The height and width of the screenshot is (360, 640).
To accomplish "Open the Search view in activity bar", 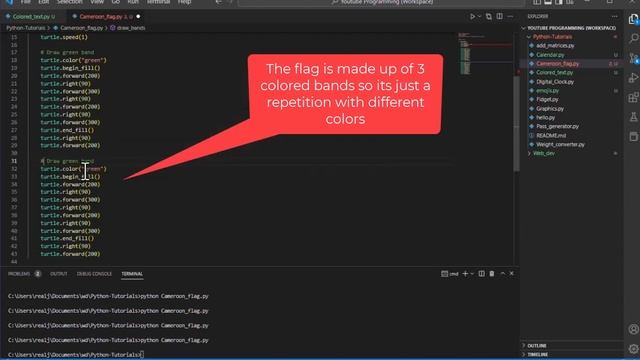I will [x=633, y=38].
